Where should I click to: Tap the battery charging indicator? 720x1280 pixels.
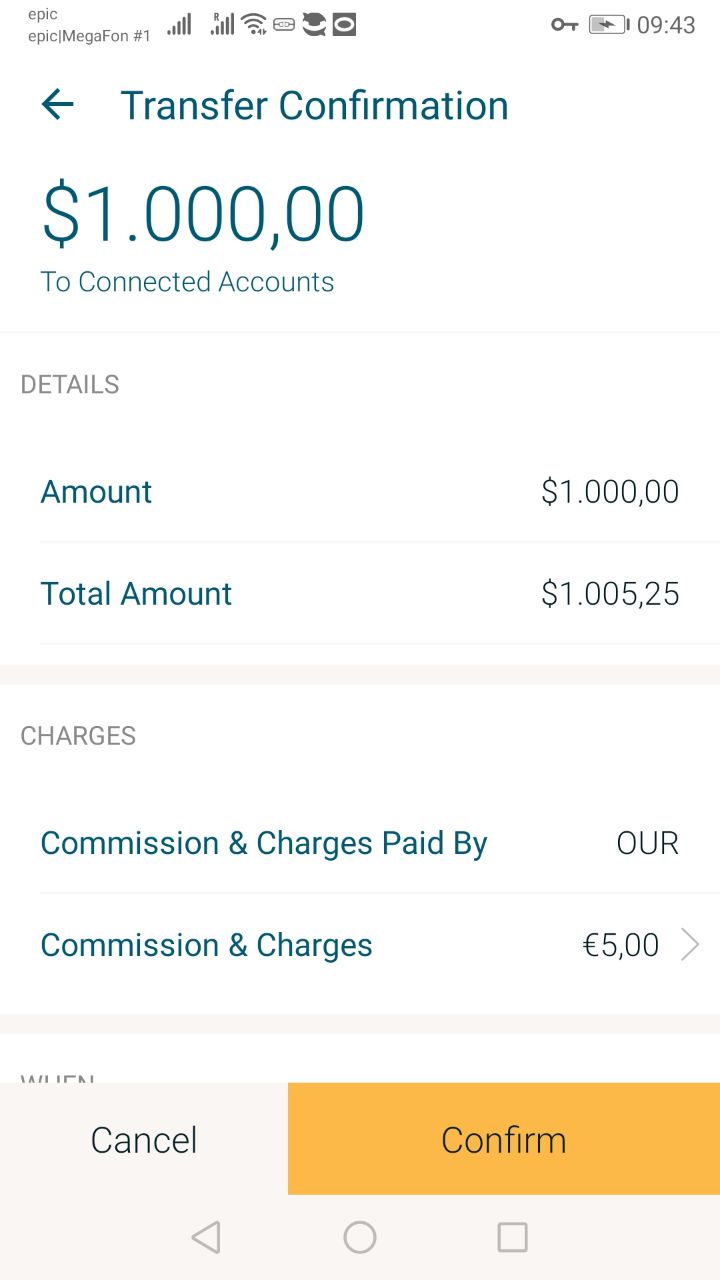pos(608,25)
